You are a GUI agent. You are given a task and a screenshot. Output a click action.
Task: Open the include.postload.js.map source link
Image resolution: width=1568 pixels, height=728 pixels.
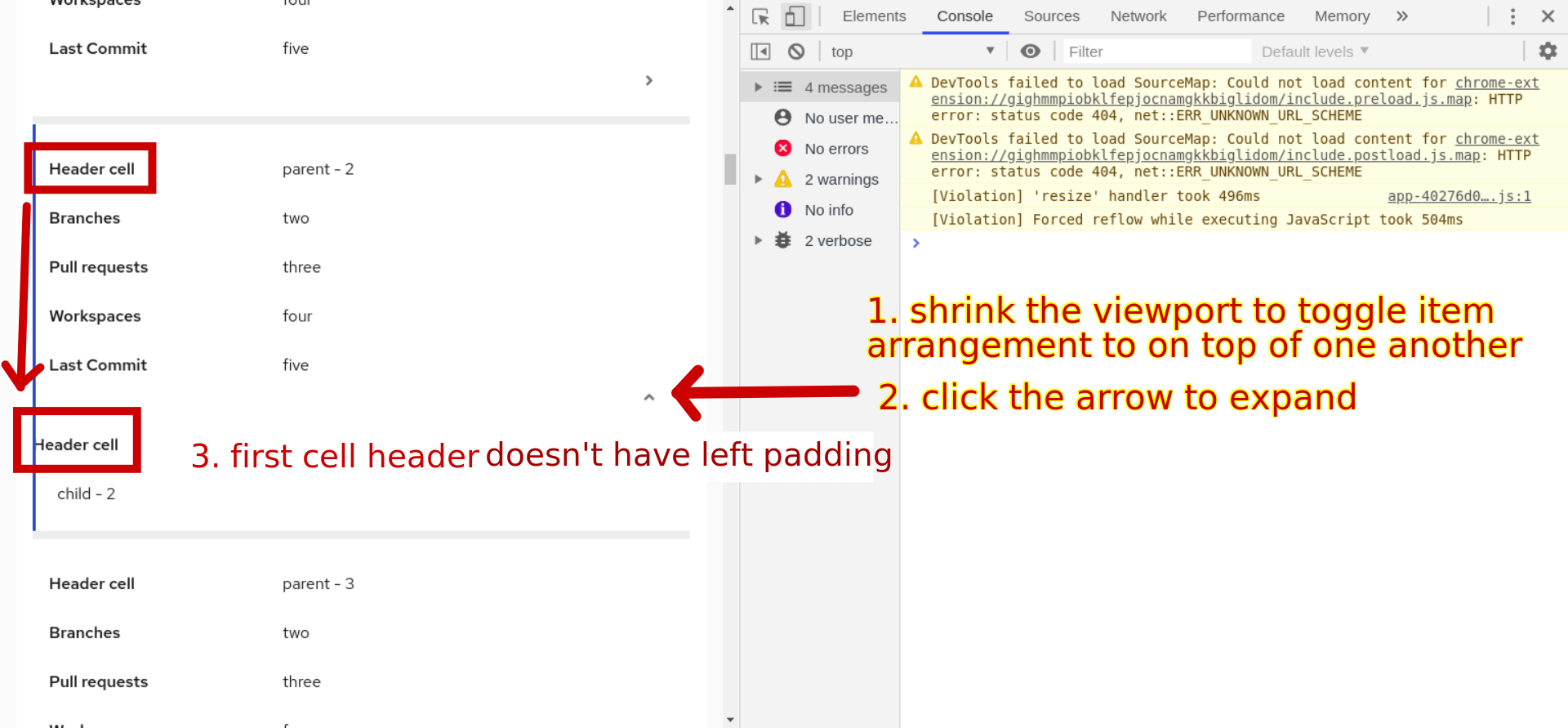pyautogui.click(x=1235, y=147)
